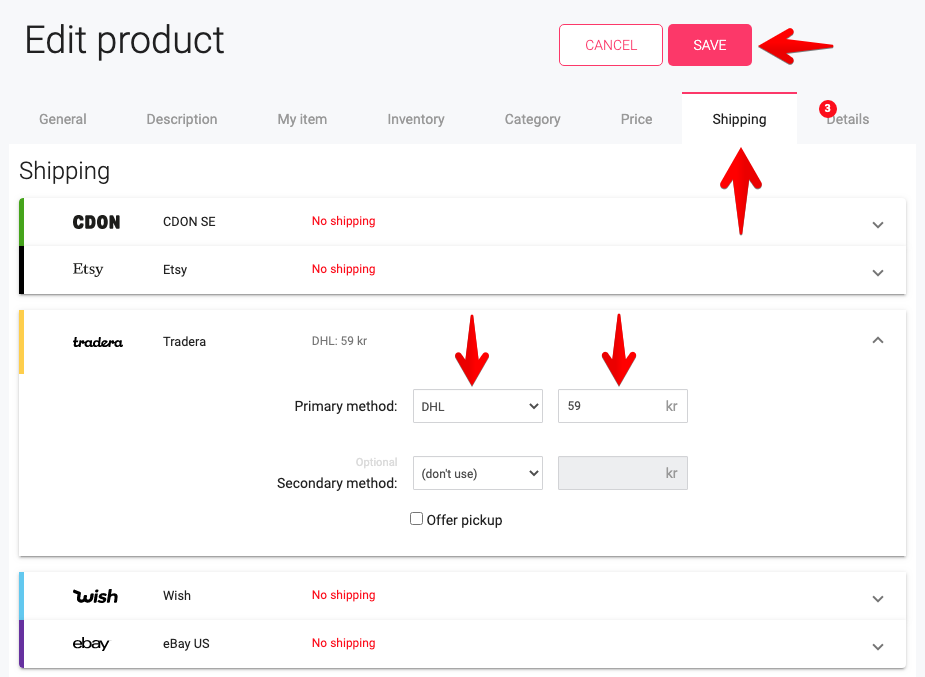Image resolution: width=925 pixels, height=677 pixels.
Task: Go to the My item tab
Action: click(302, 119)
